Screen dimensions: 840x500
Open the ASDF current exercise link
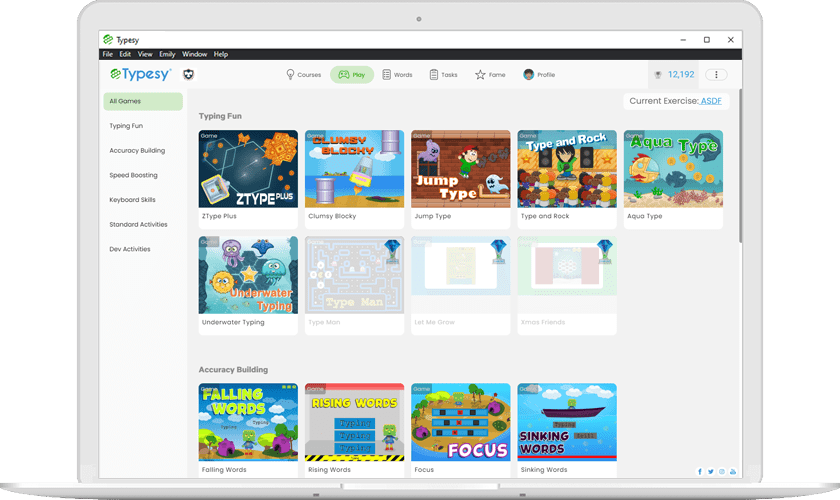click(x=711, y=101)
